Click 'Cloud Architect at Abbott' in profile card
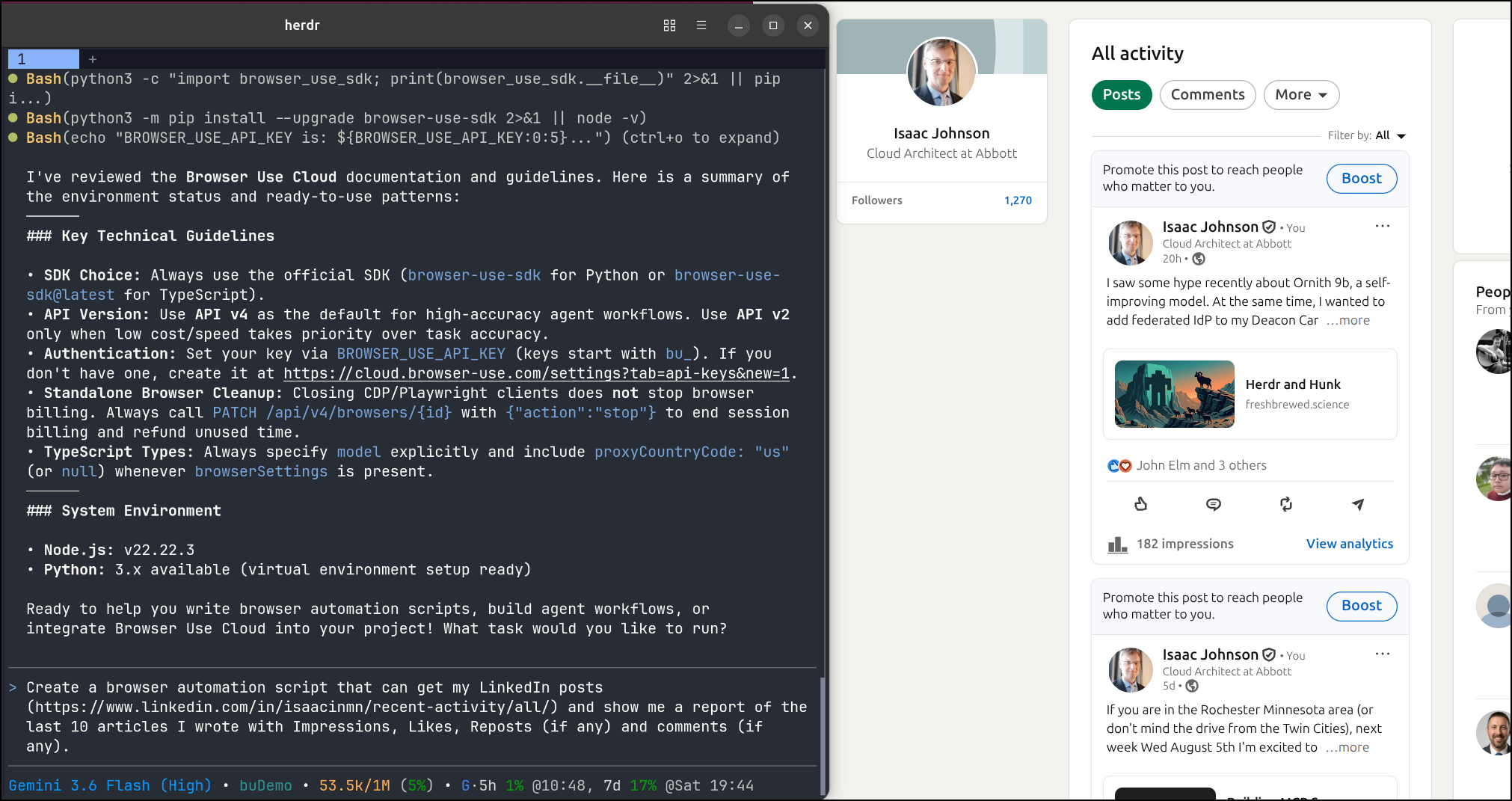Viewport: 1512px width, 801px height. tap(941, 153)
